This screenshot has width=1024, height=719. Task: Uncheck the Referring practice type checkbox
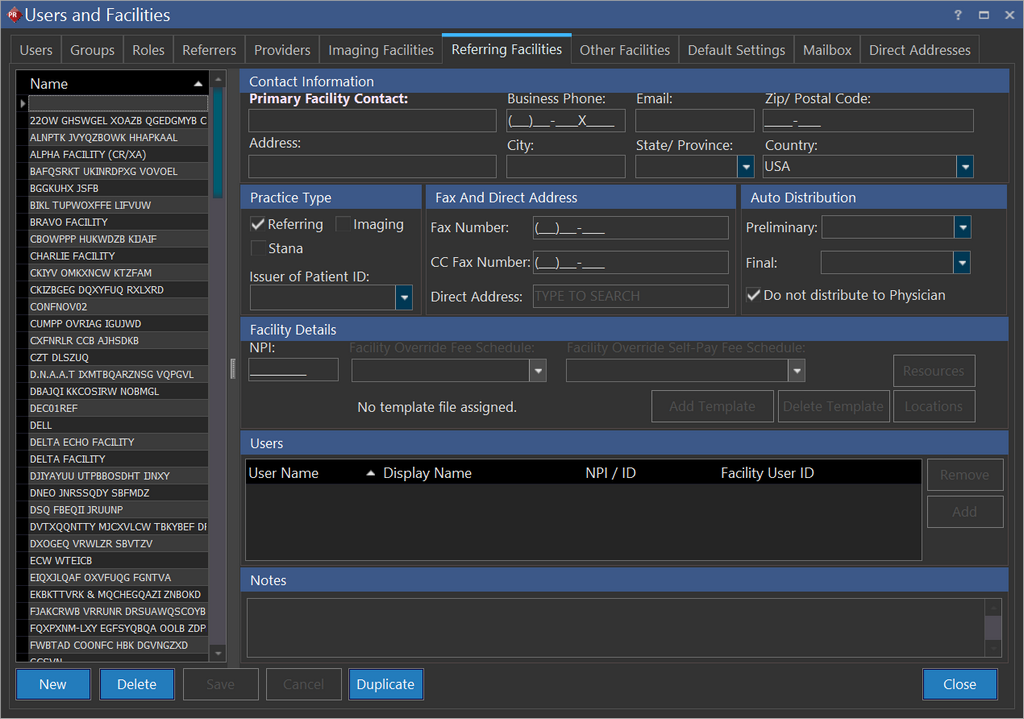(258, 225)
